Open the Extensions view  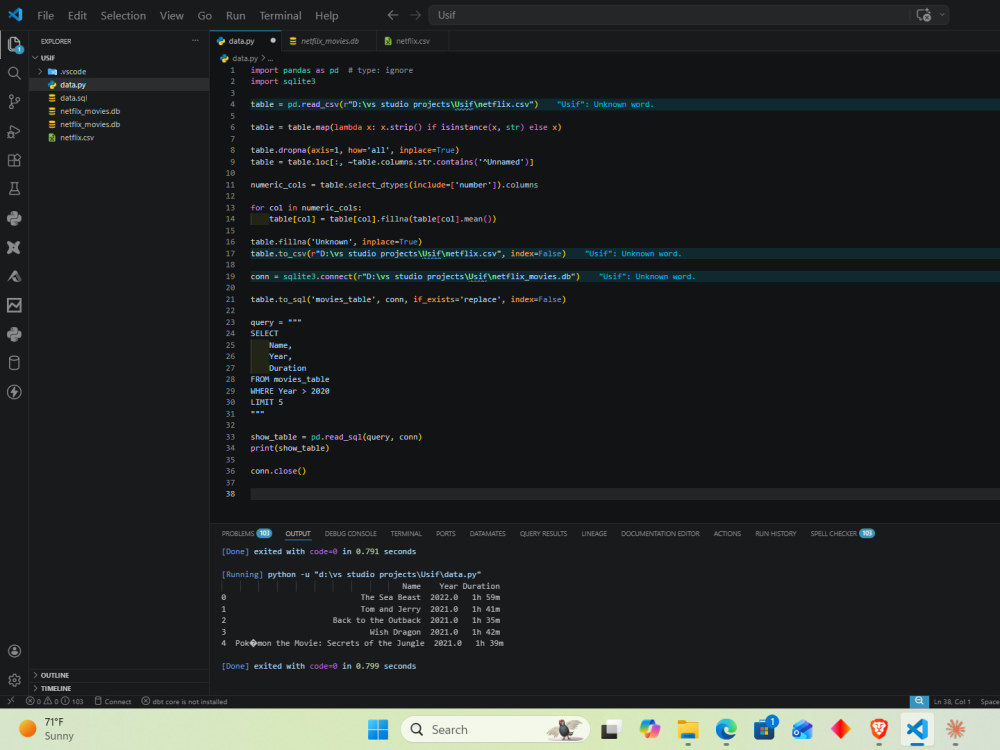click(14, 160)
